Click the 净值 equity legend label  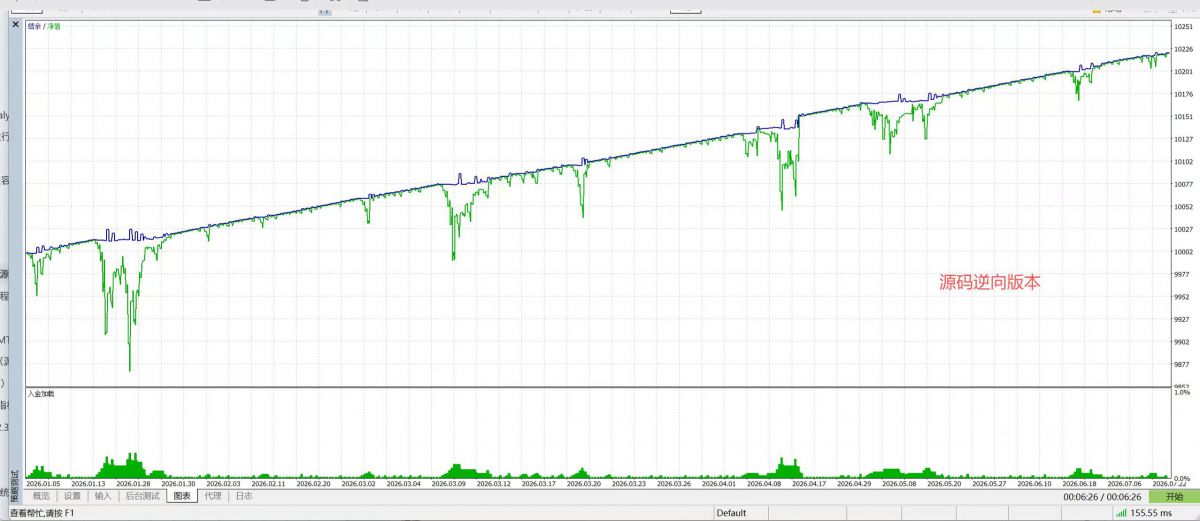tap(52, 25)
